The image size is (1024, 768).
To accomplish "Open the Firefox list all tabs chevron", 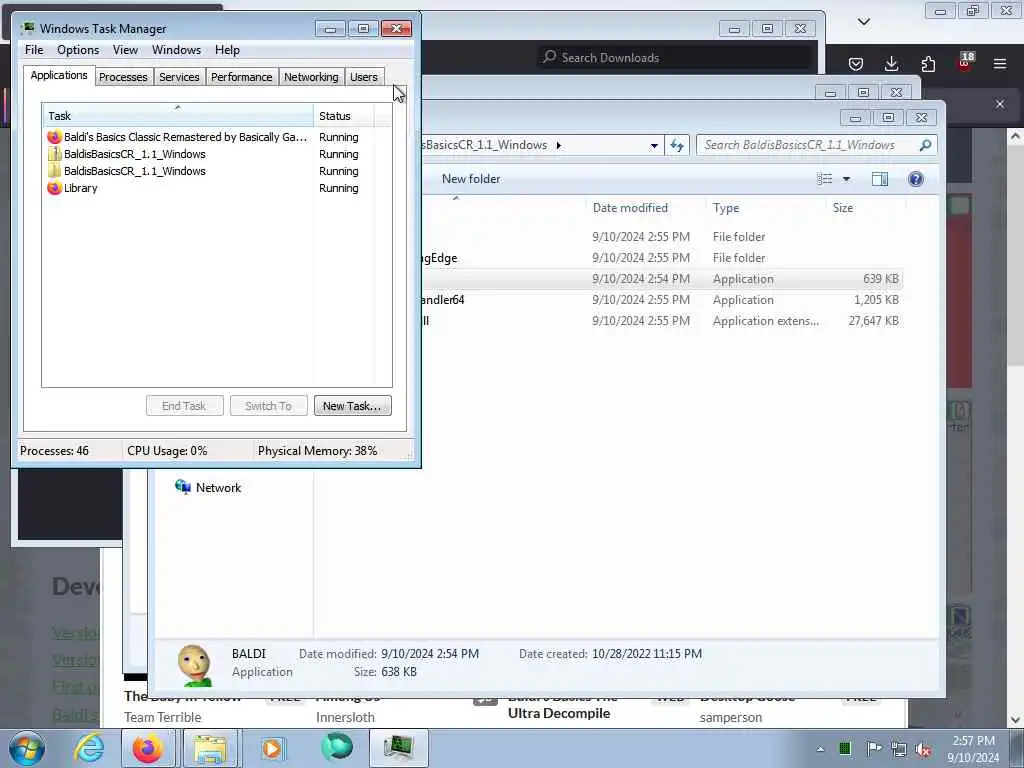I will click(863, 22).
